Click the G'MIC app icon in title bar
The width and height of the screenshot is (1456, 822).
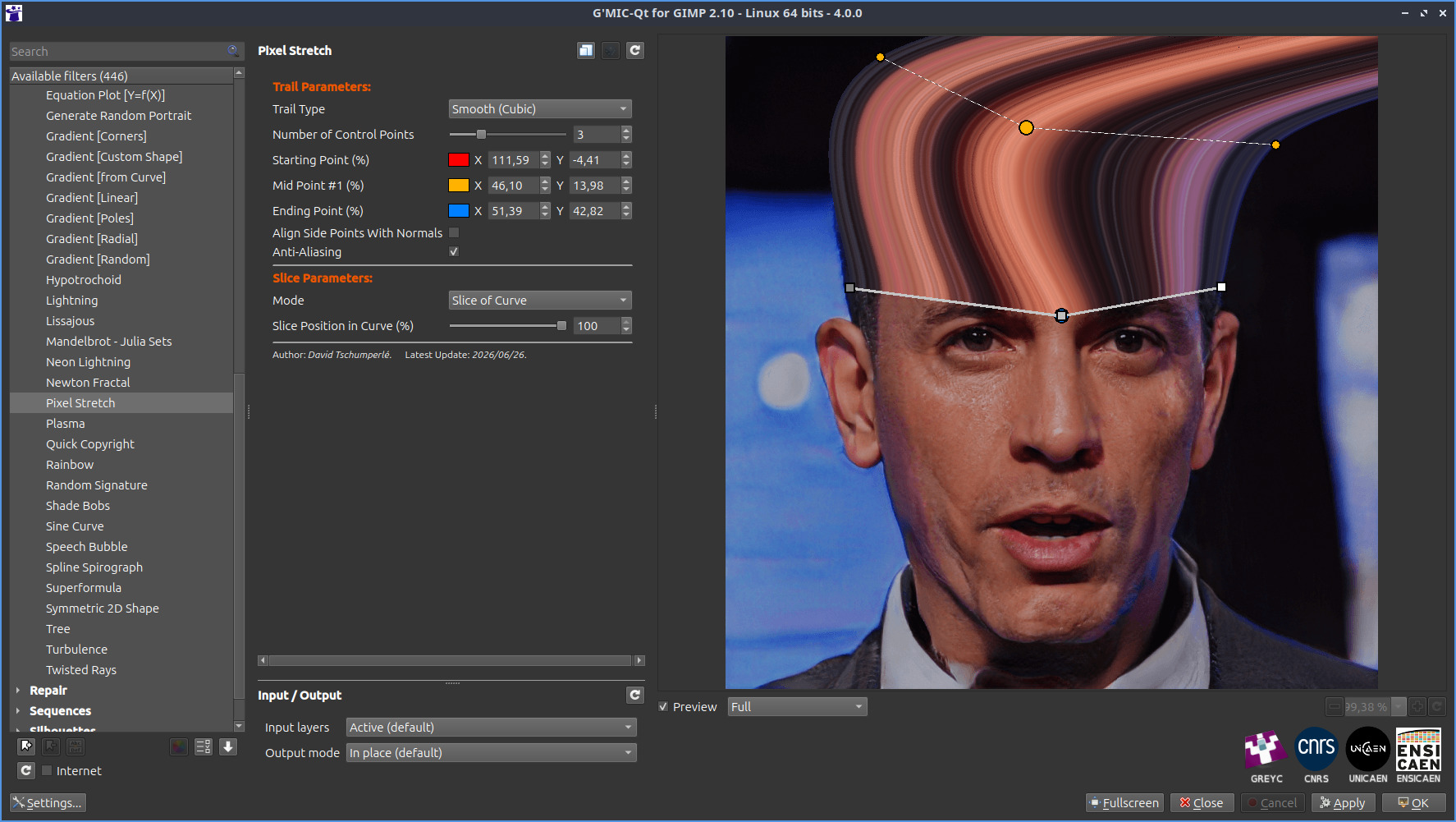coord(13,13)
